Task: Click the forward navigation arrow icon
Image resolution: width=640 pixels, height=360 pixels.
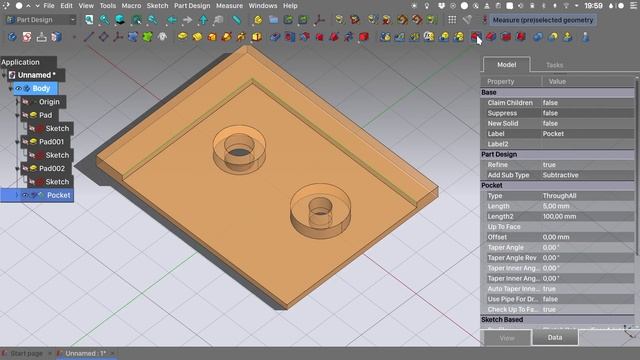Action: pos(187,20)
